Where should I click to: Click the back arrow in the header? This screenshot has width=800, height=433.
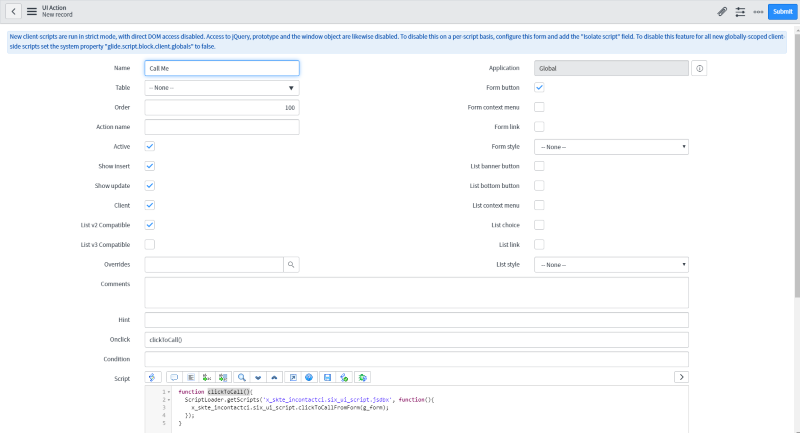(x=14, y=11)
